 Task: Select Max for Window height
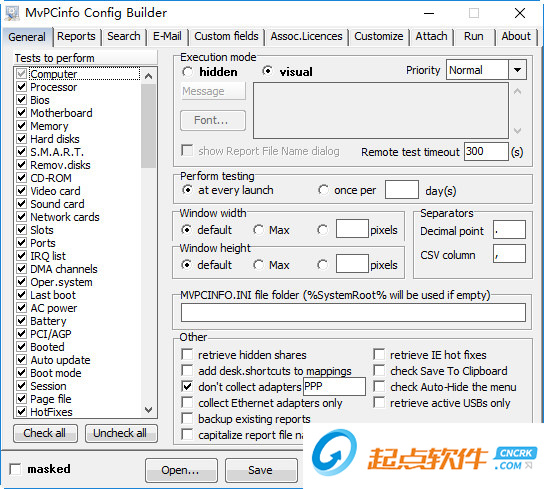point(258,265)
